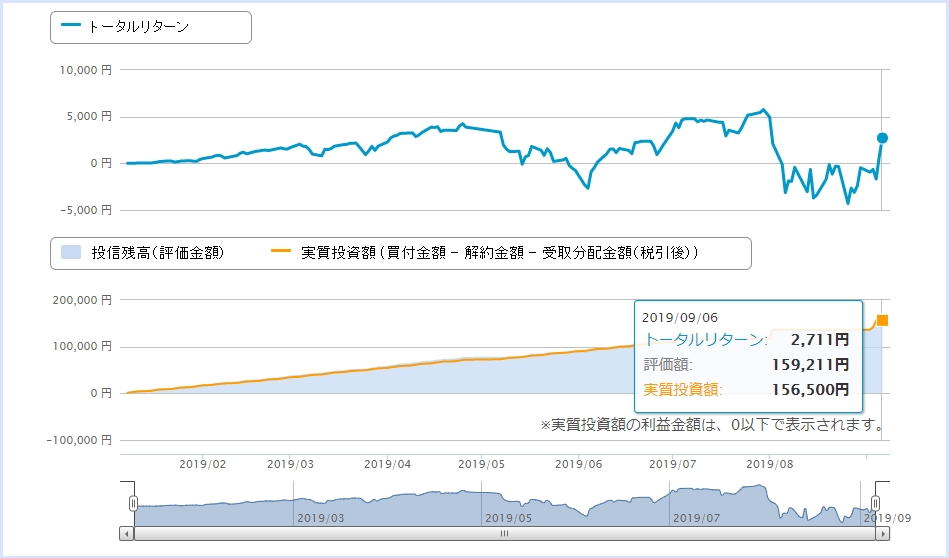Click the 2019/06 x-axis label
Screen dimensions: 949x558
point(579,464)
